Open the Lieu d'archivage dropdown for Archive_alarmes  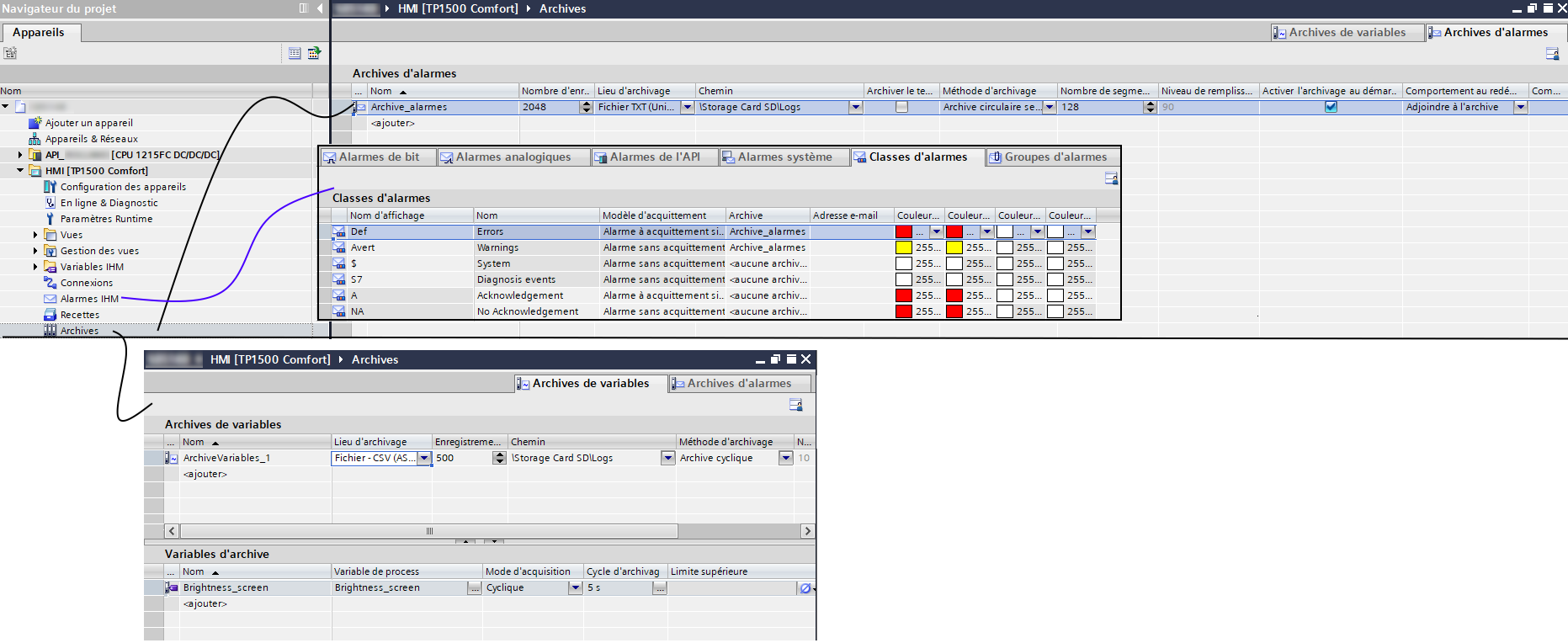coord(688,107)
